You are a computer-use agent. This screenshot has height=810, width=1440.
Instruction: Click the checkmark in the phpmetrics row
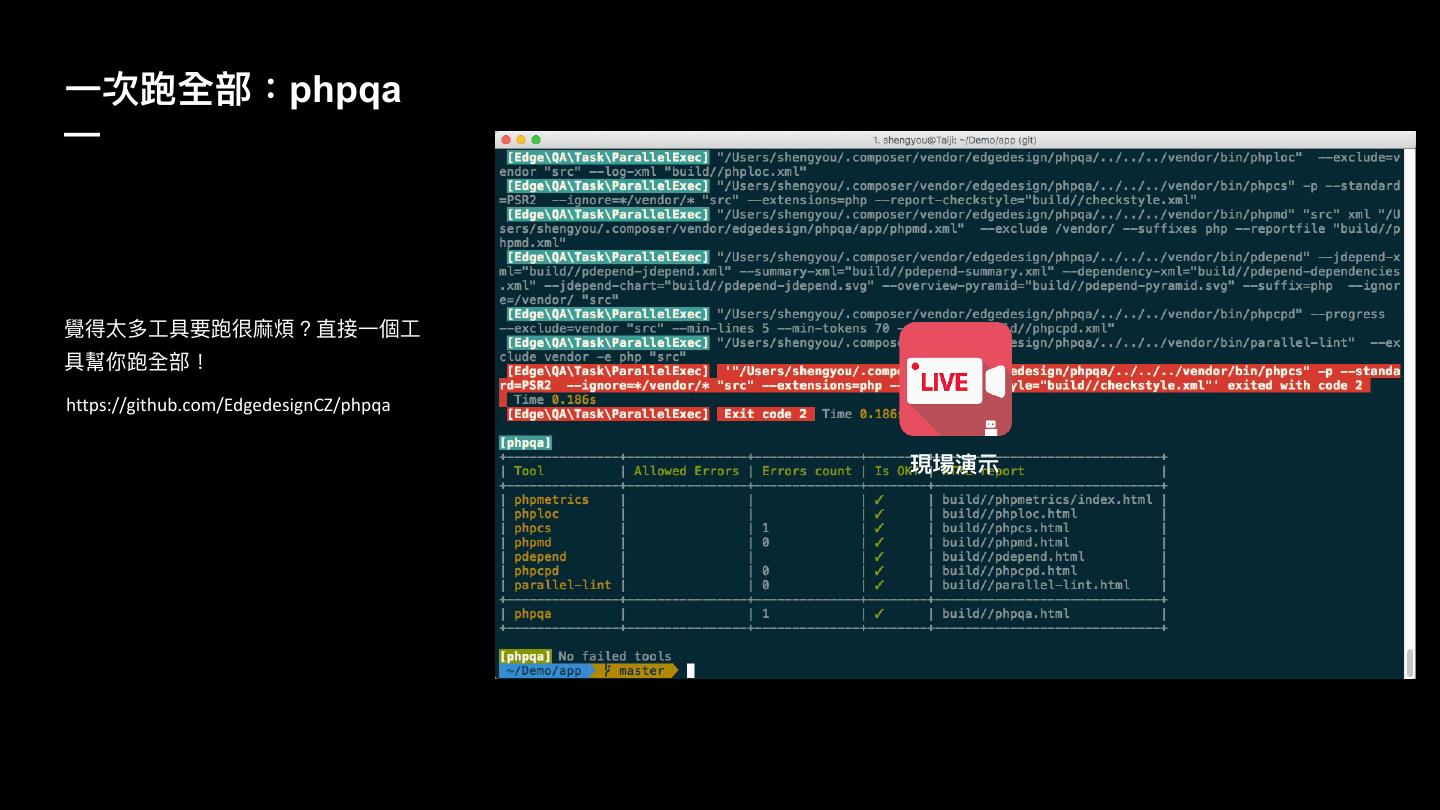(879, 500)
